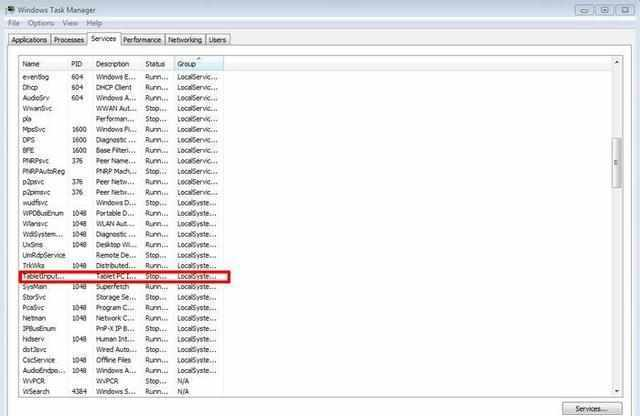Select the WwanSvc service row
Viewport: 640px width, 416px height.
121,108
